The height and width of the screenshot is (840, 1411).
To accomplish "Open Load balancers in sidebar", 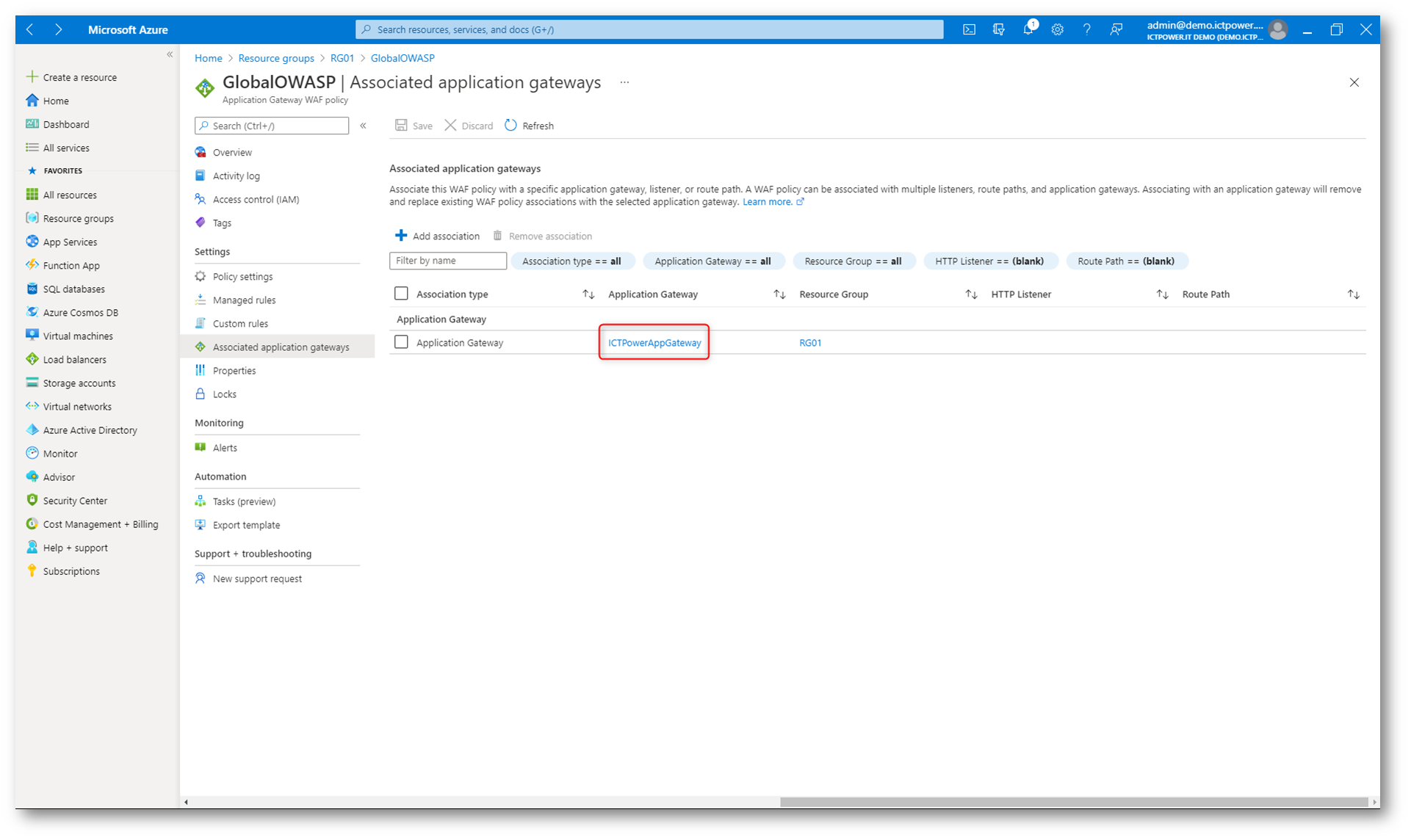I will (74, 359).
